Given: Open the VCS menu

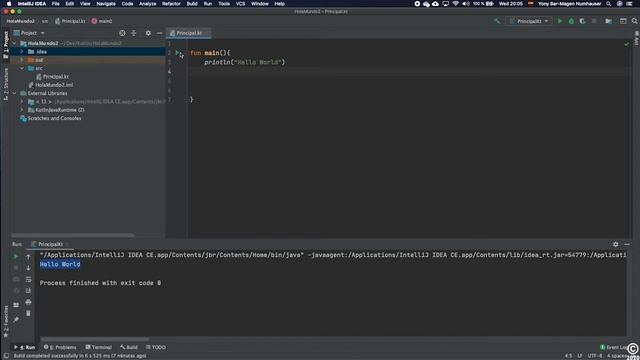Looking at the screenshot, I should click(x=240, y=4).
